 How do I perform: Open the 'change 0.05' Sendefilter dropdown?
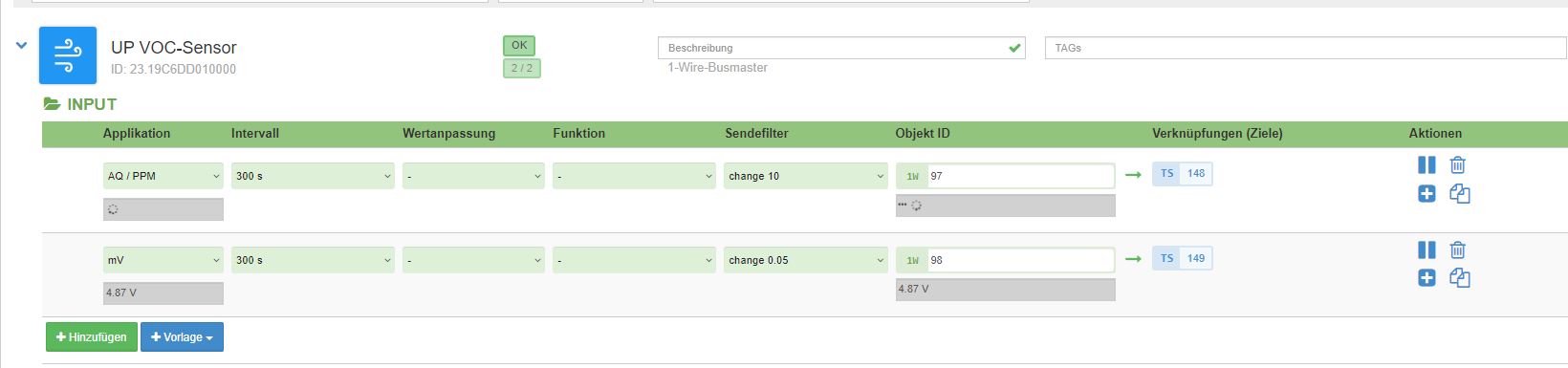pos(806,260)
